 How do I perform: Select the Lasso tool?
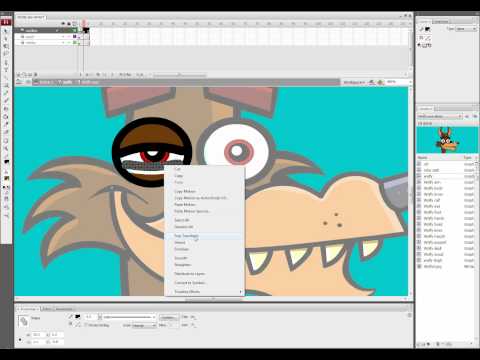click(x=6, y=53)
